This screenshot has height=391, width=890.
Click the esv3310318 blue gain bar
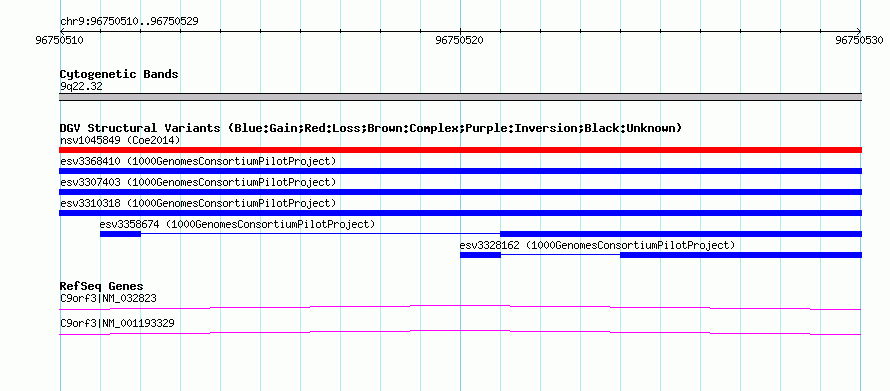pyautogui.click(x=460, y=213)
